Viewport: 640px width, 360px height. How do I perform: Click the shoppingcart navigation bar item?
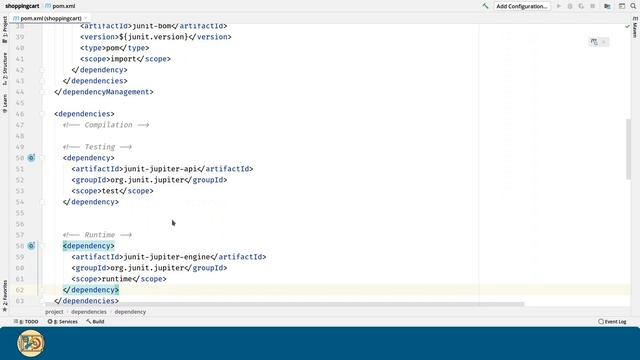pos(22,6)
